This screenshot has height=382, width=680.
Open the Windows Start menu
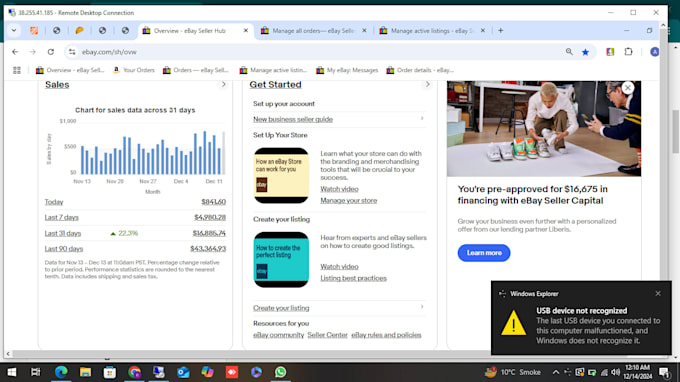click(12, 372)
